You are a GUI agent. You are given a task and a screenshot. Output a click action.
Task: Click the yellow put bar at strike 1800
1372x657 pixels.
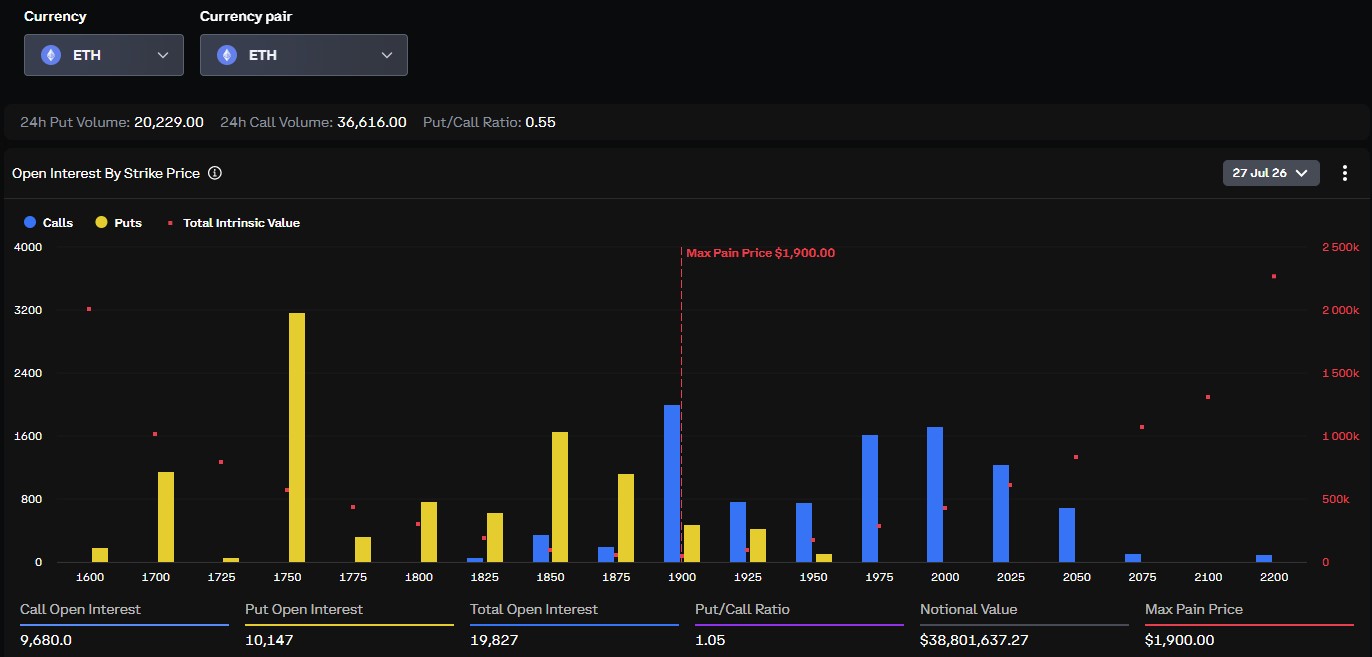[429, 532]
